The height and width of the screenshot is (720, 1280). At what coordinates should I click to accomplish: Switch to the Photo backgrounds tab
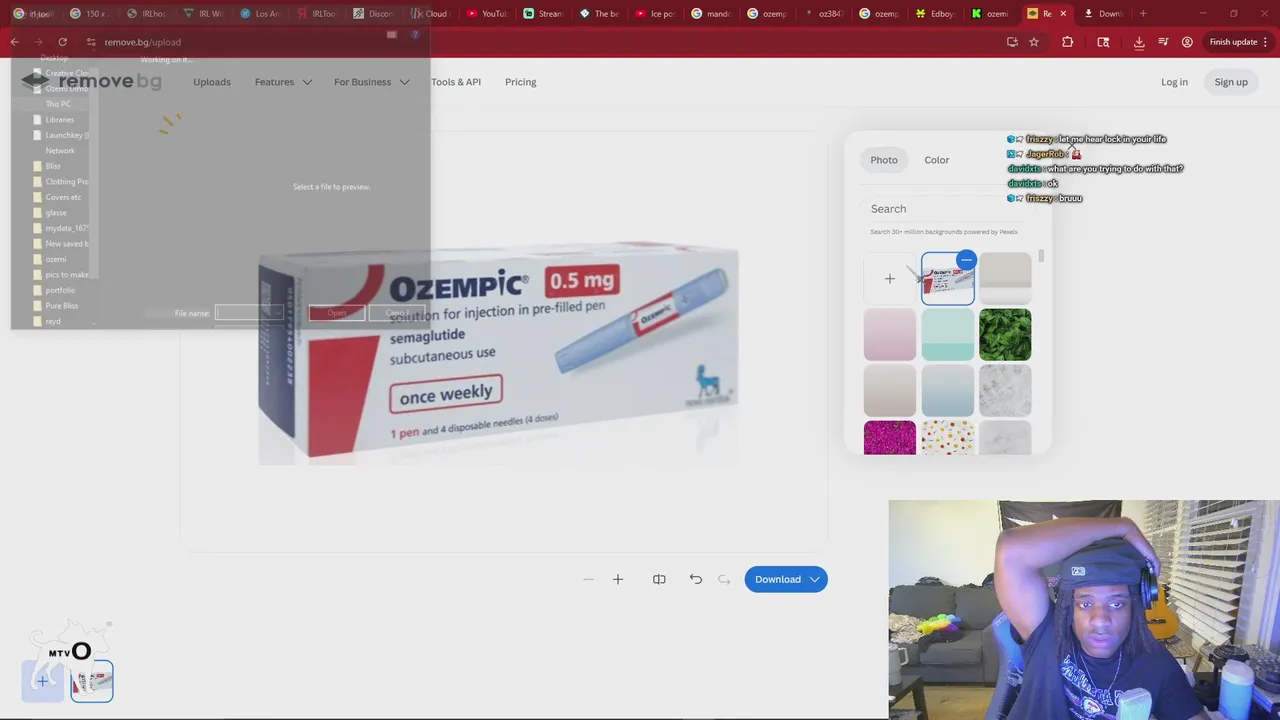(884, 160)
